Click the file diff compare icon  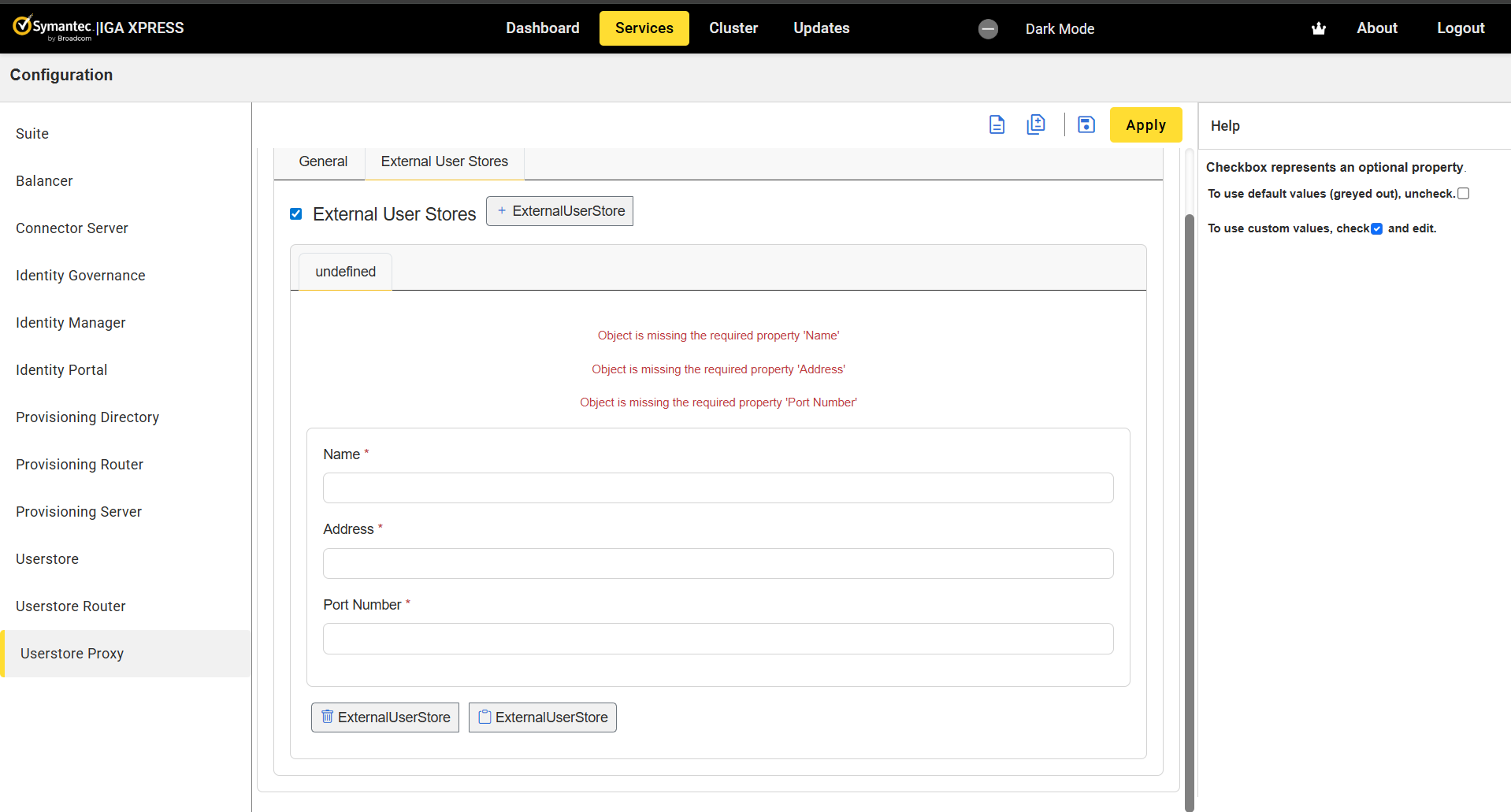point(1036,124)
